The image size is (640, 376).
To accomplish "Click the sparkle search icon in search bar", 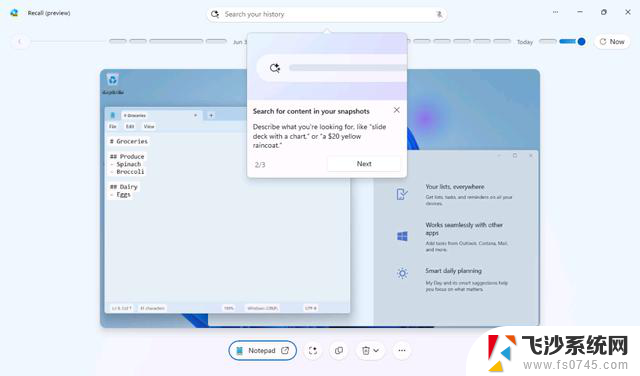I will pos(215,14).
